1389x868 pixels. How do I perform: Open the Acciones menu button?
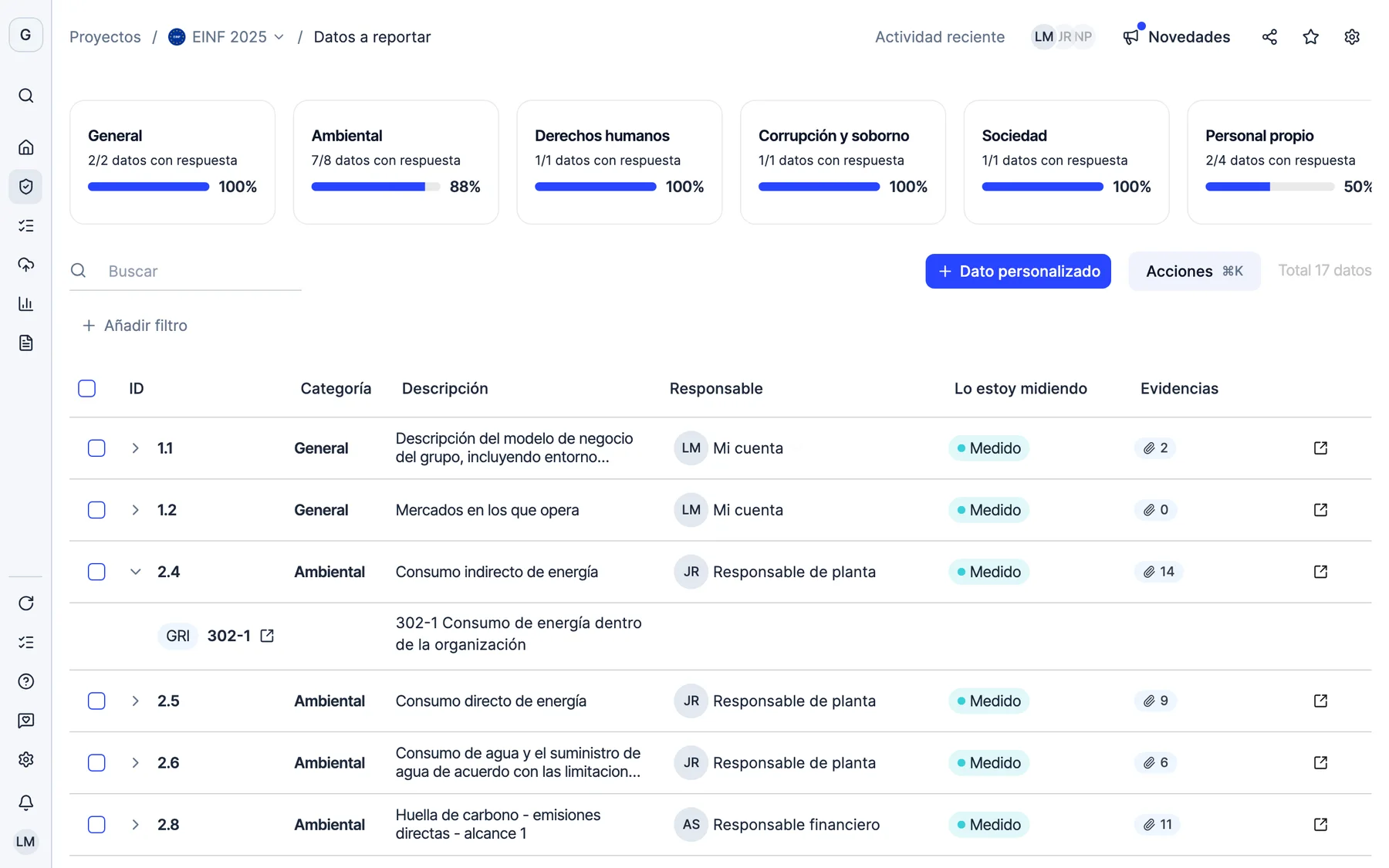coord(1194,272)
